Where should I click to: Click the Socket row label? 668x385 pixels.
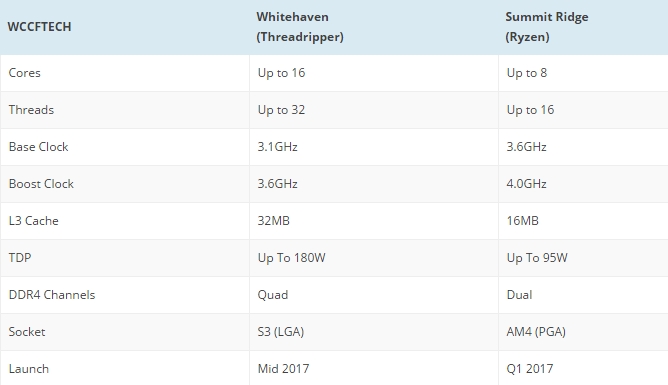click(26, 332)
